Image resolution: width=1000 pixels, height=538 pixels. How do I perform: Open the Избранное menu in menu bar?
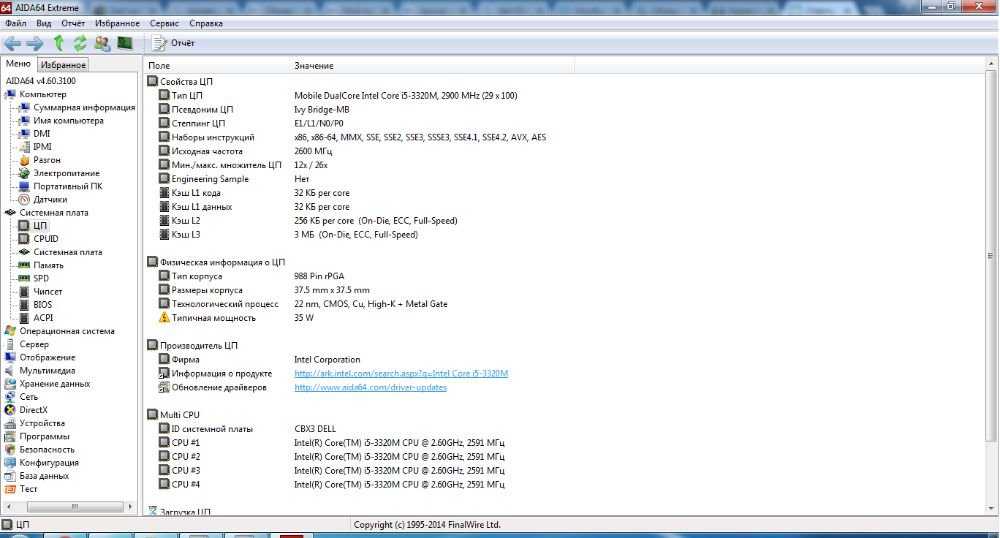[117, 23]
